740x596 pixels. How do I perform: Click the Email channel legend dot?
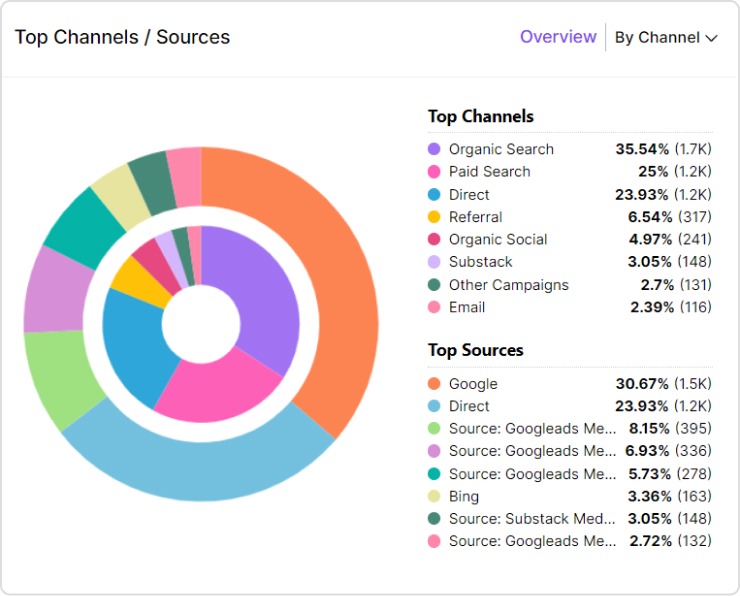point(434,308)
